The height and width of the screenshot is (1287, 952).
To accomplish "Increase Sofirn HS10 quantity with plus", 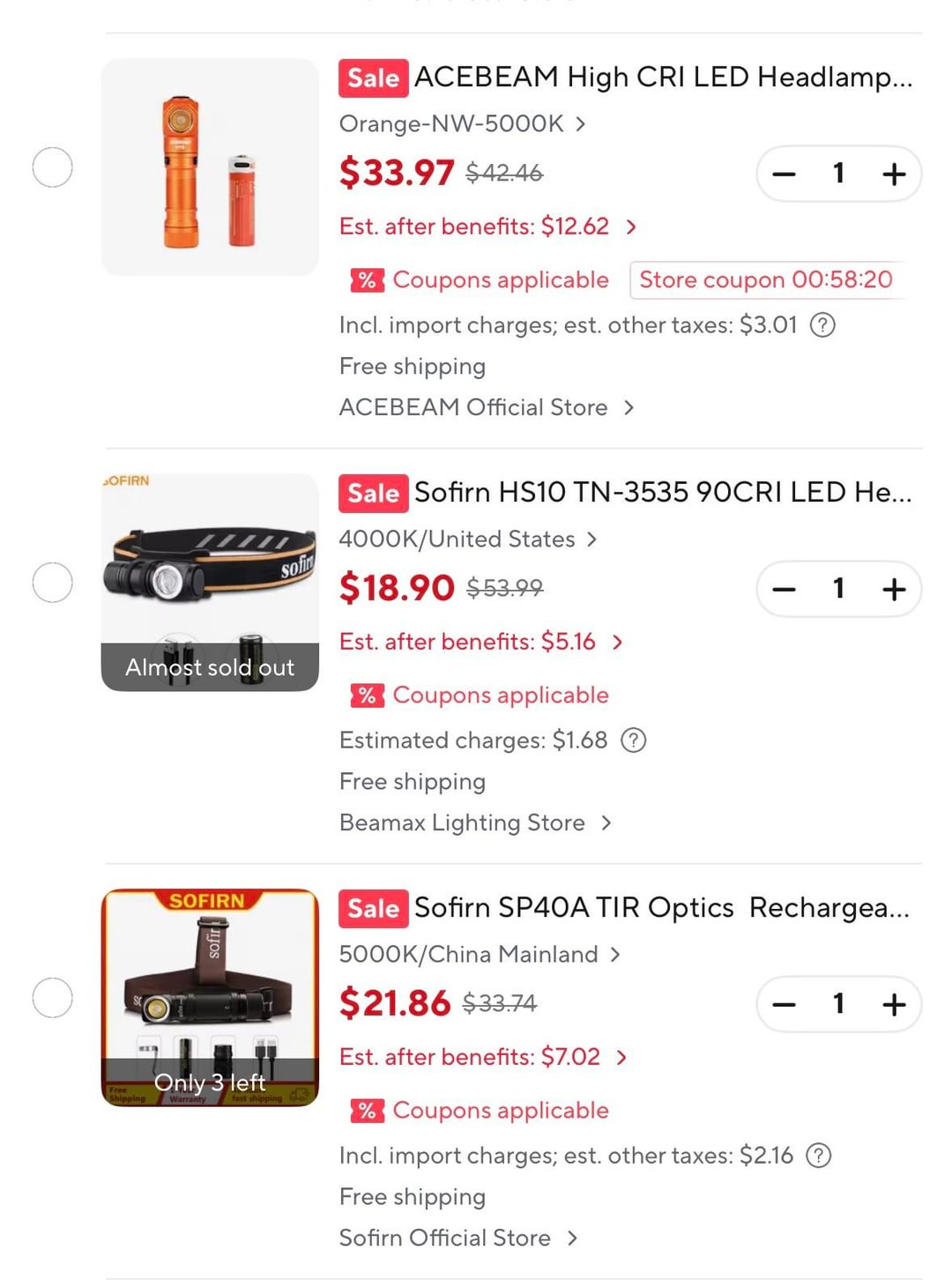I will [894, 589].
